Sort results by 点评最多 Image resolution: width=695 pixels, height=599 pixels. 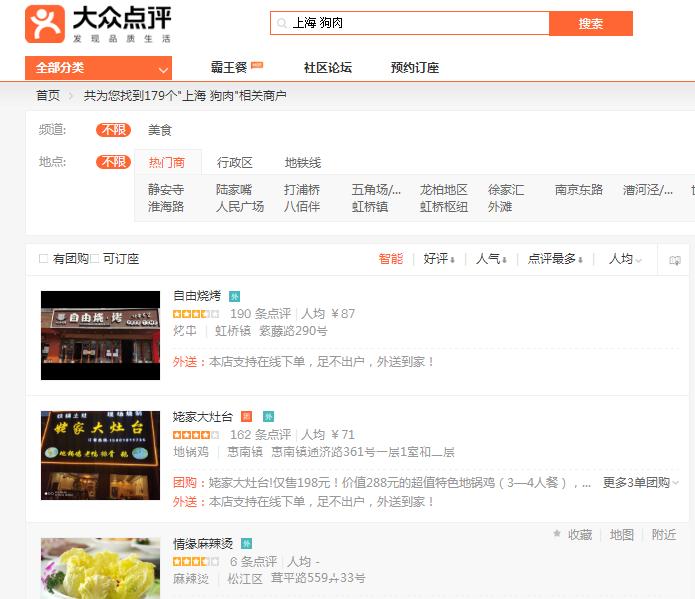coord(555,258)
